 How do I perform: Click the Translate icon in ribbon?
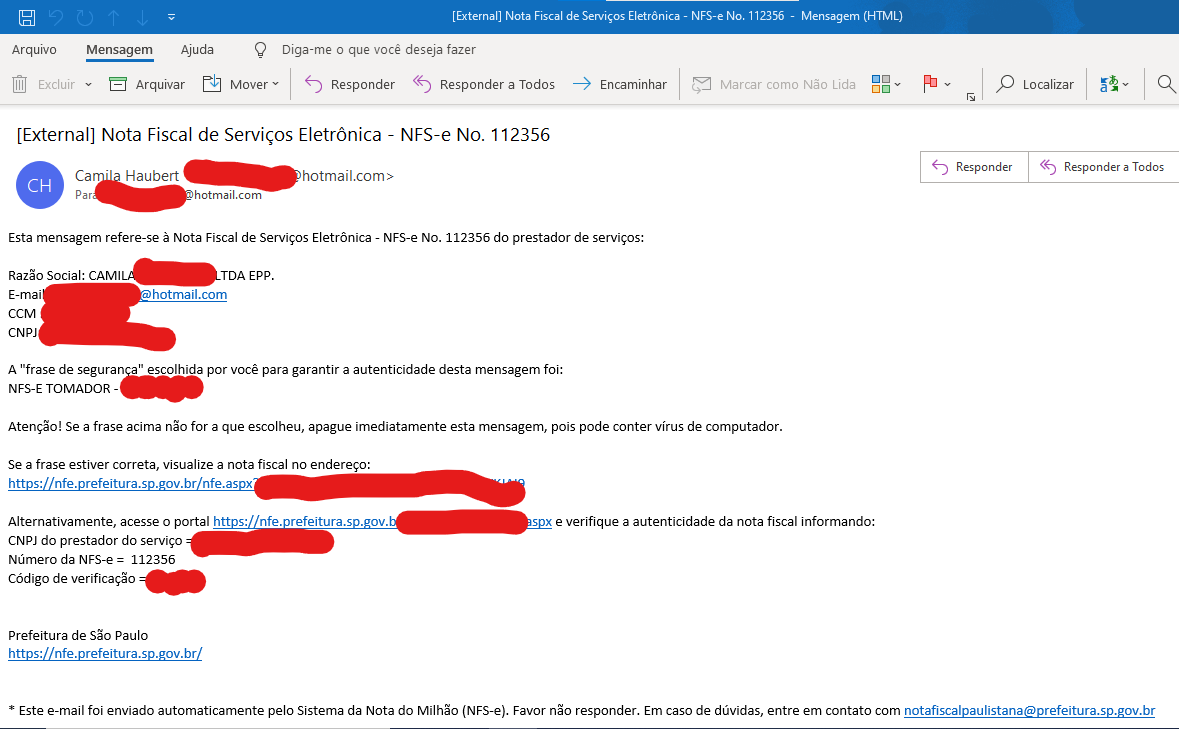tap(1108, 84)
